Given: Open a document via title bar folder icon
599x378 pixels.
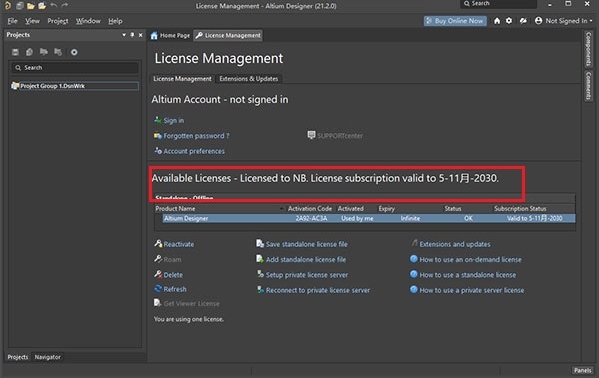Looking at the screenshot, I should coord(31,6).
